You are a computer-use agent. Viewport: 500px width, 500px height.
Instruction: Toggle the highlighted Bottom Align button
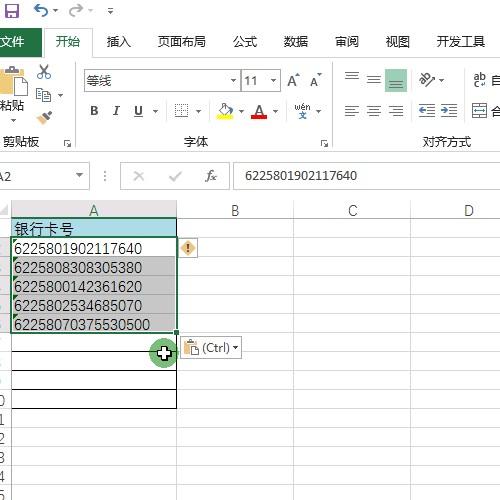pyautogui.click(x=396, y=80)
